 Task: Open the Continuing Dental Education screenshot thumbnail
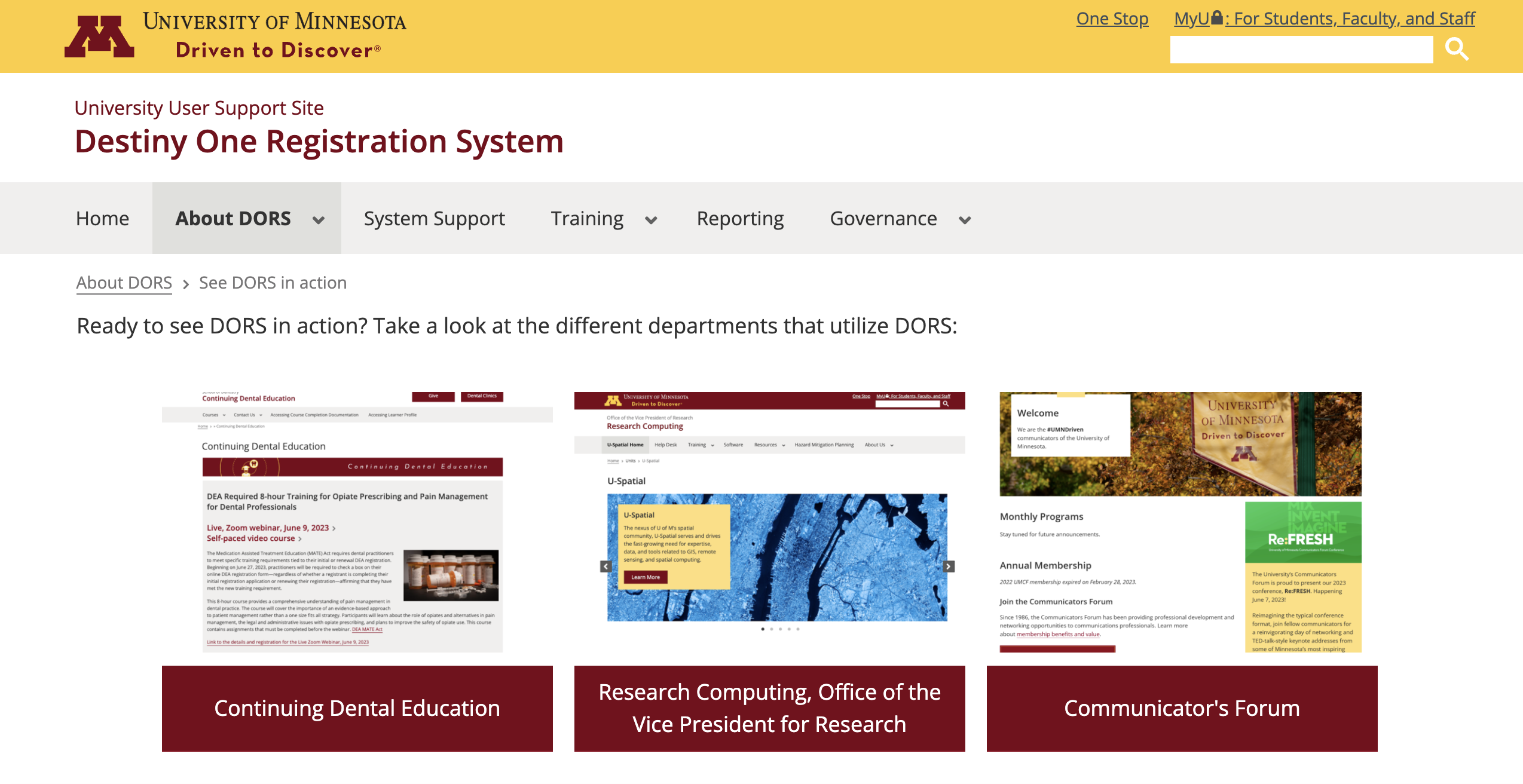point(357,522)
